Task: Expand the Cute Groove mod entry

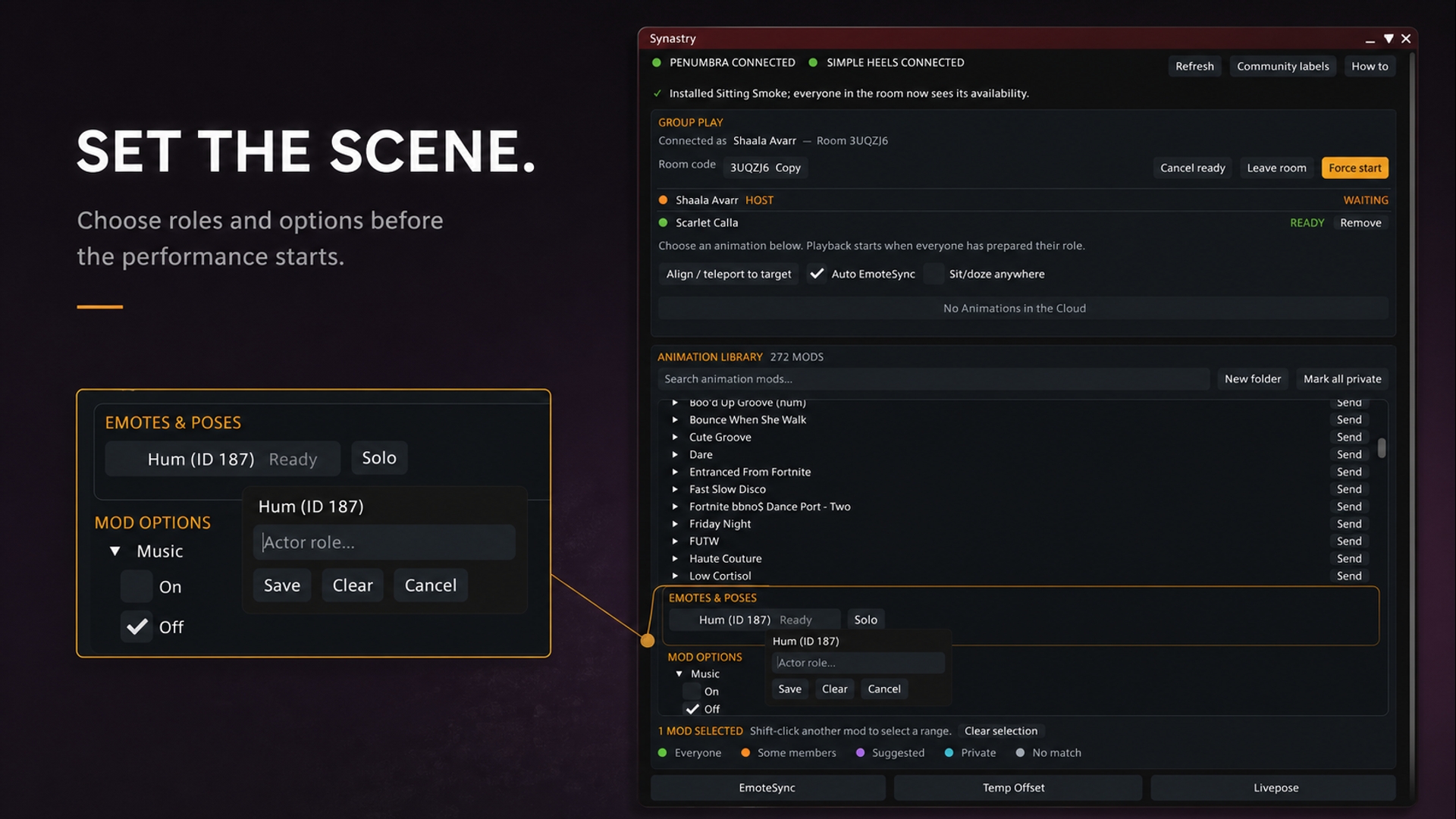Action: pyautogui.click(x=675, y=437)
